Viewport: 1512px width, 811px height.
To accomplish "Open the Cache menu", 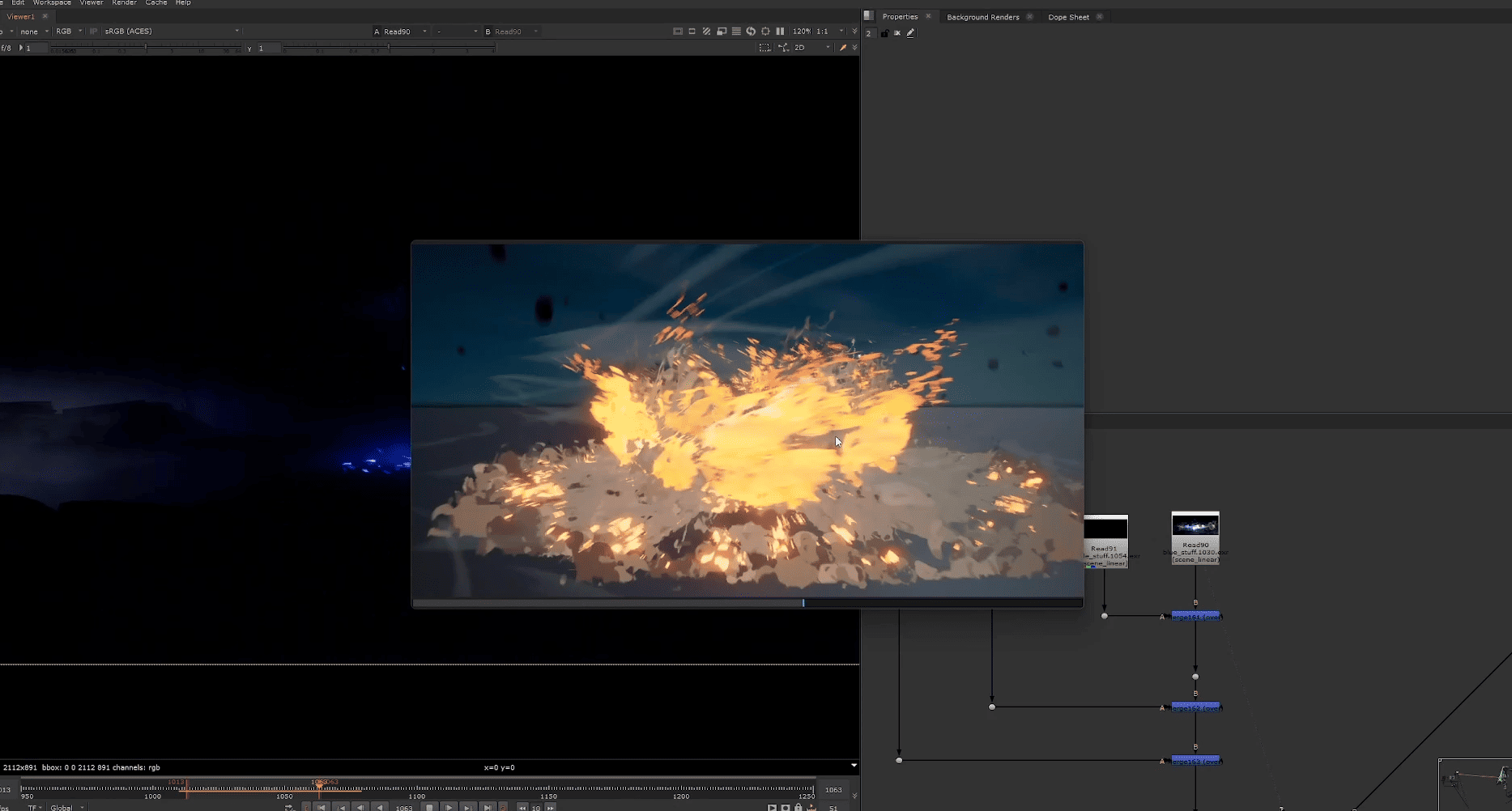I will click(x=156, y=3).
